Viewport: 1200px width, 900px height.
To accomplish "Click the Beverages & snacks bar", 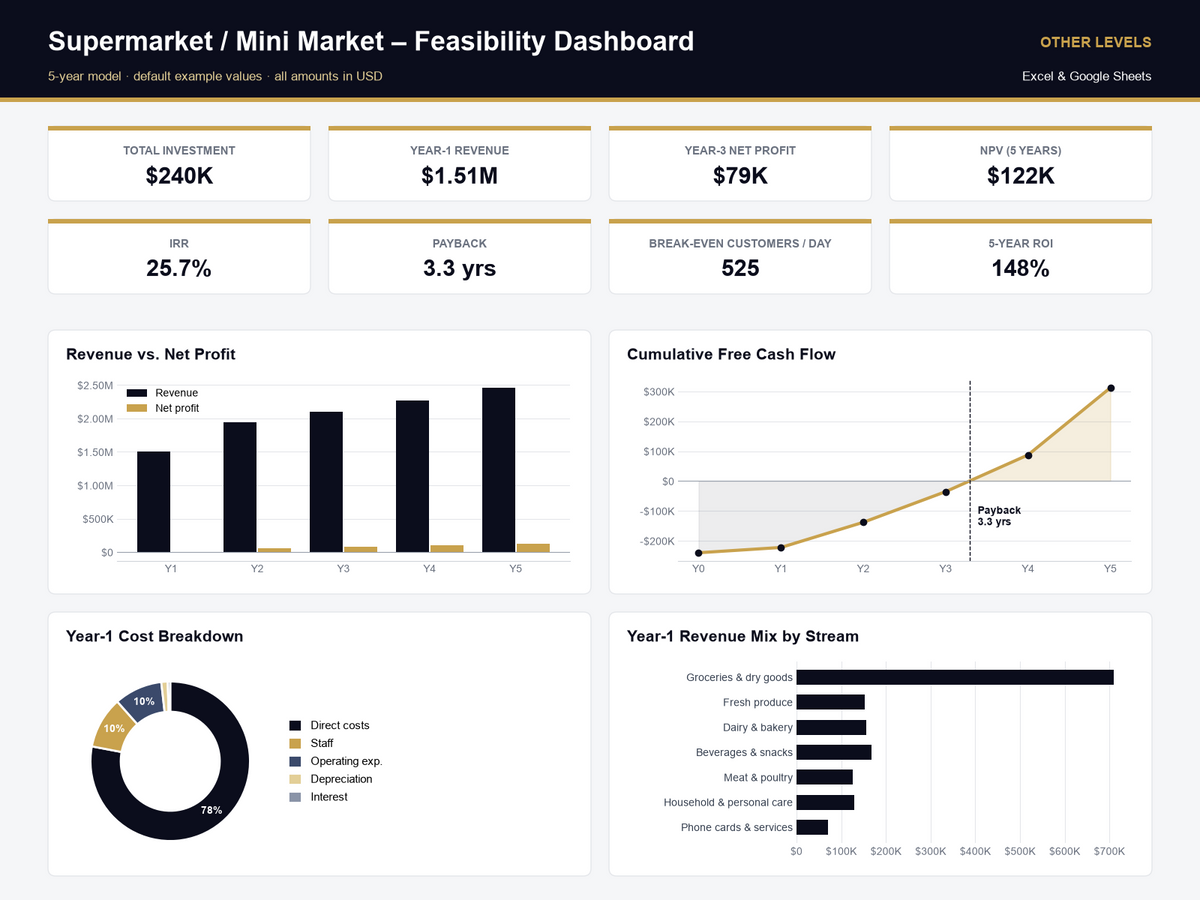I will click(834, 752).
